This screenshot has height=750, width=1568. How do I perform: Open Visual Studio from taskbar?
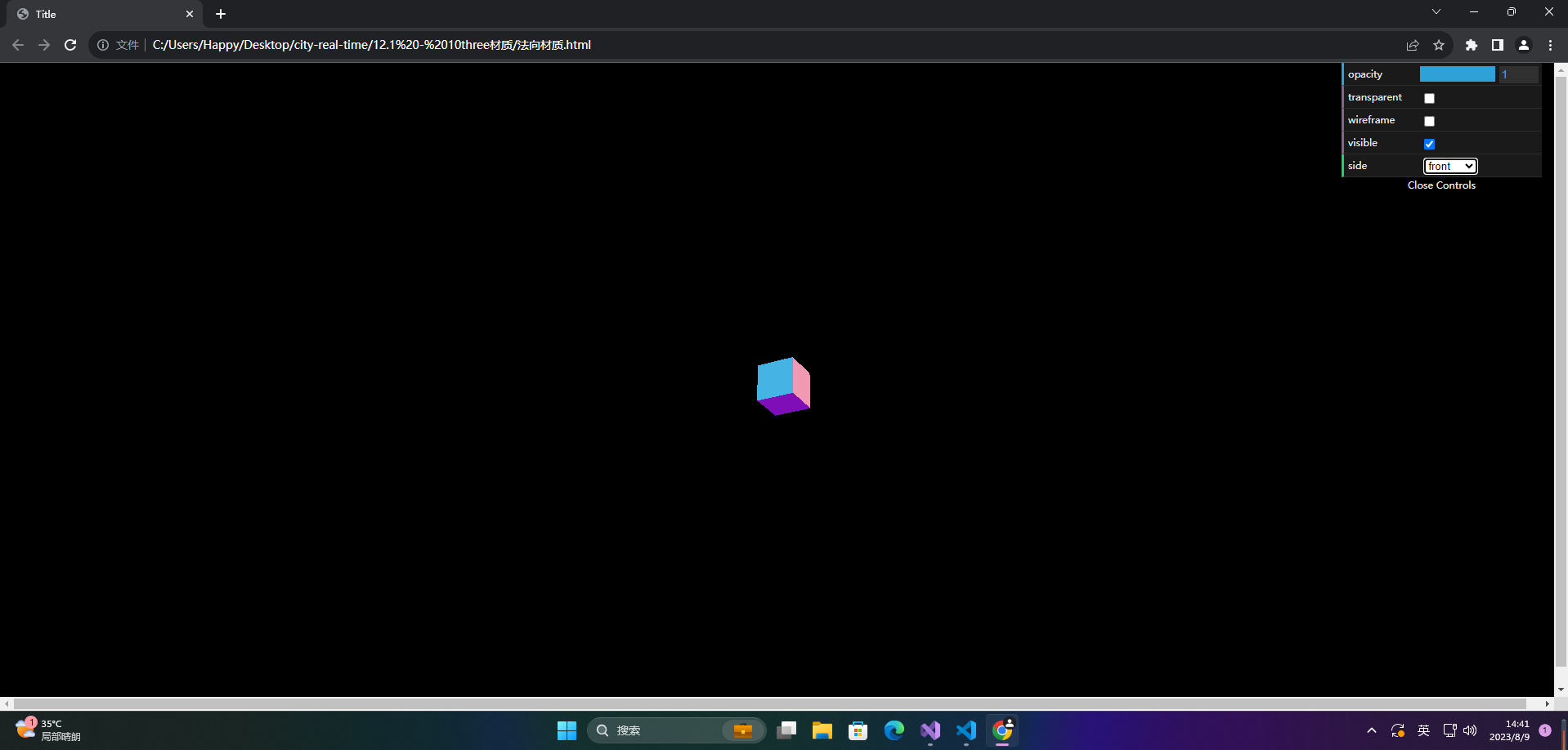tap(930, 730)
